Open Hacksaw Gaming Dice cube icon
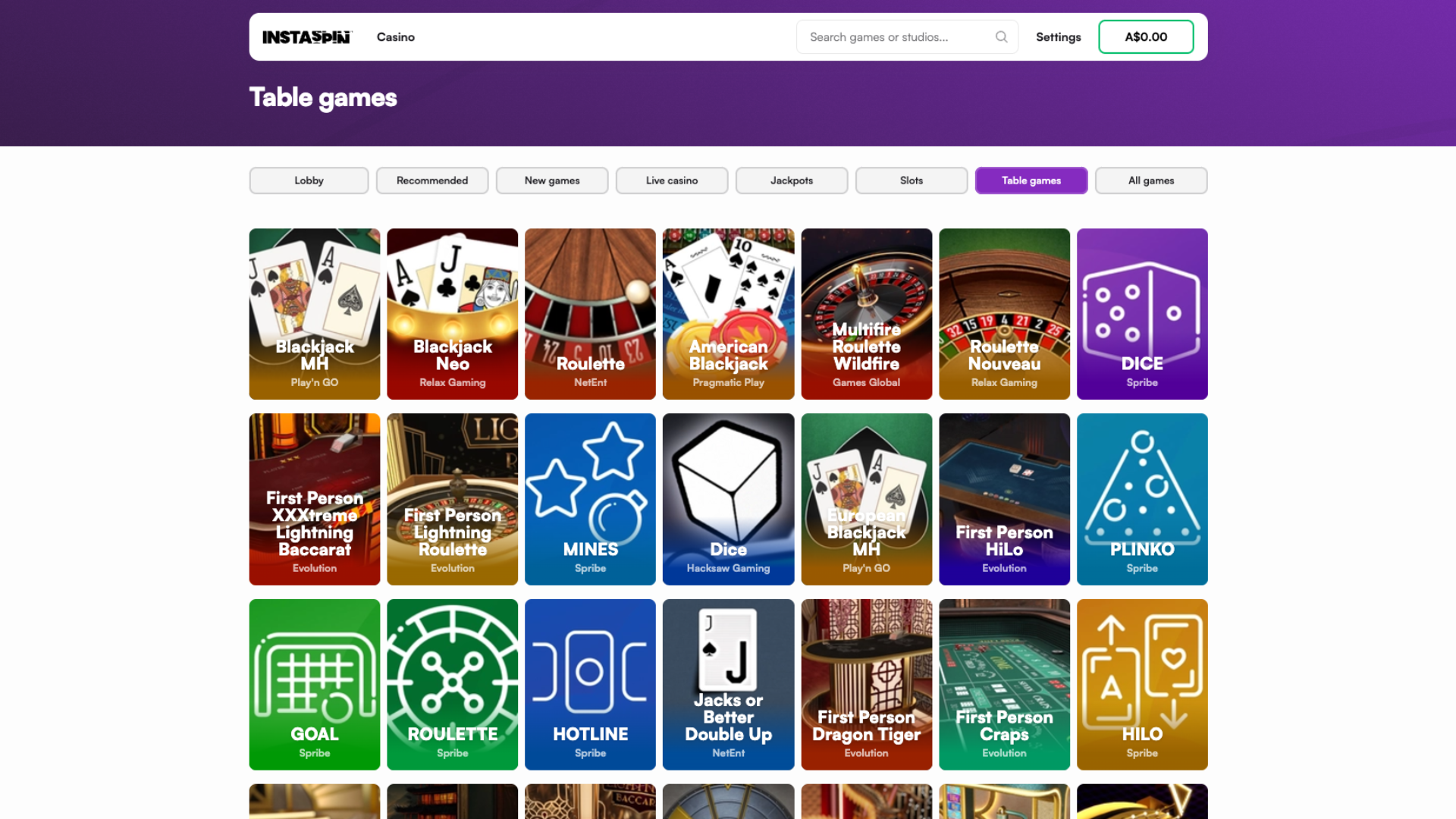 728,499
